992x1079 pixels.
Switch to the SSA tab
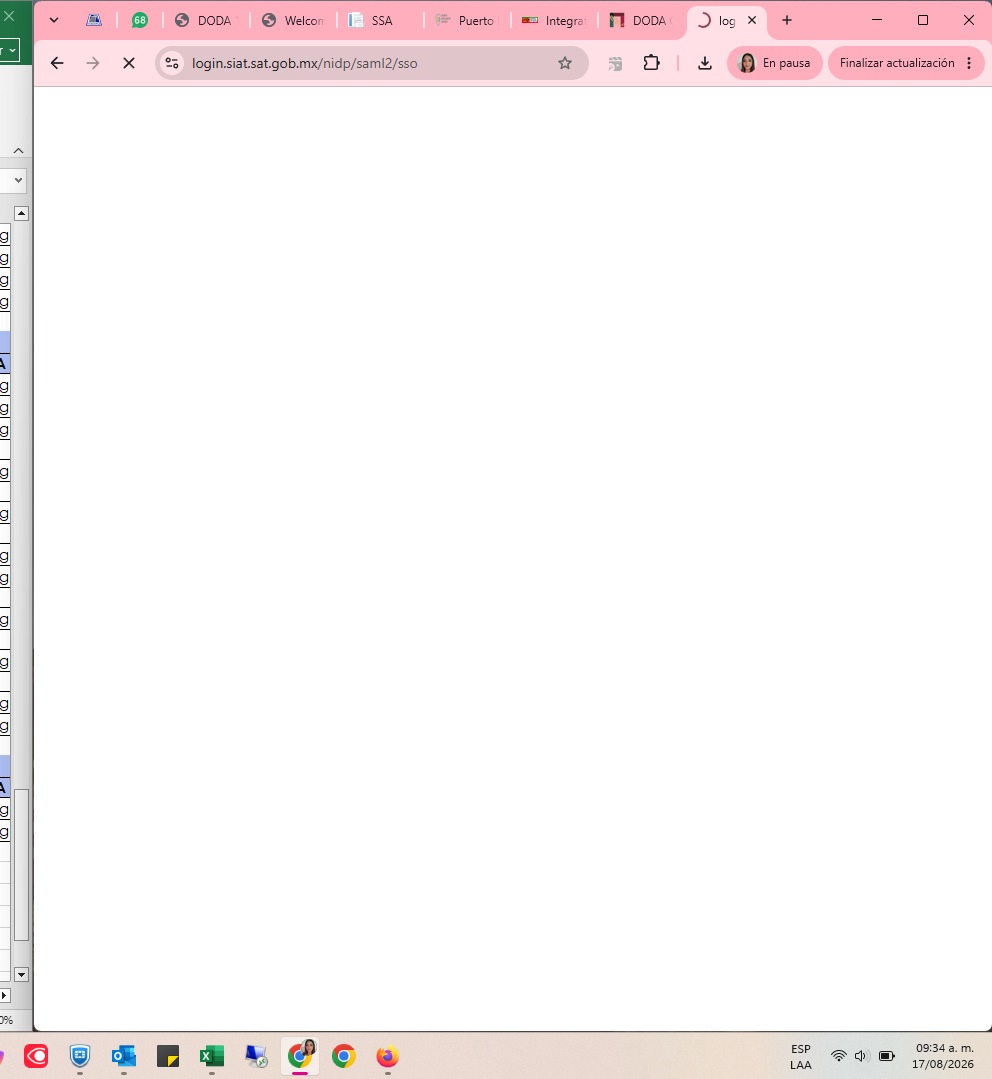pos(380,21)
